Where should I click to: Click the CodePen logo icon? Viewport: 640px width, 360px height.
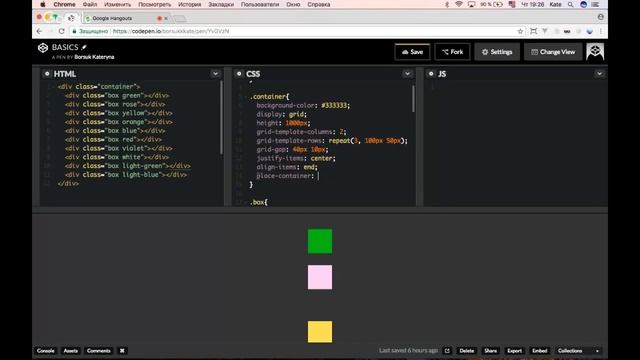click(43, 48)
